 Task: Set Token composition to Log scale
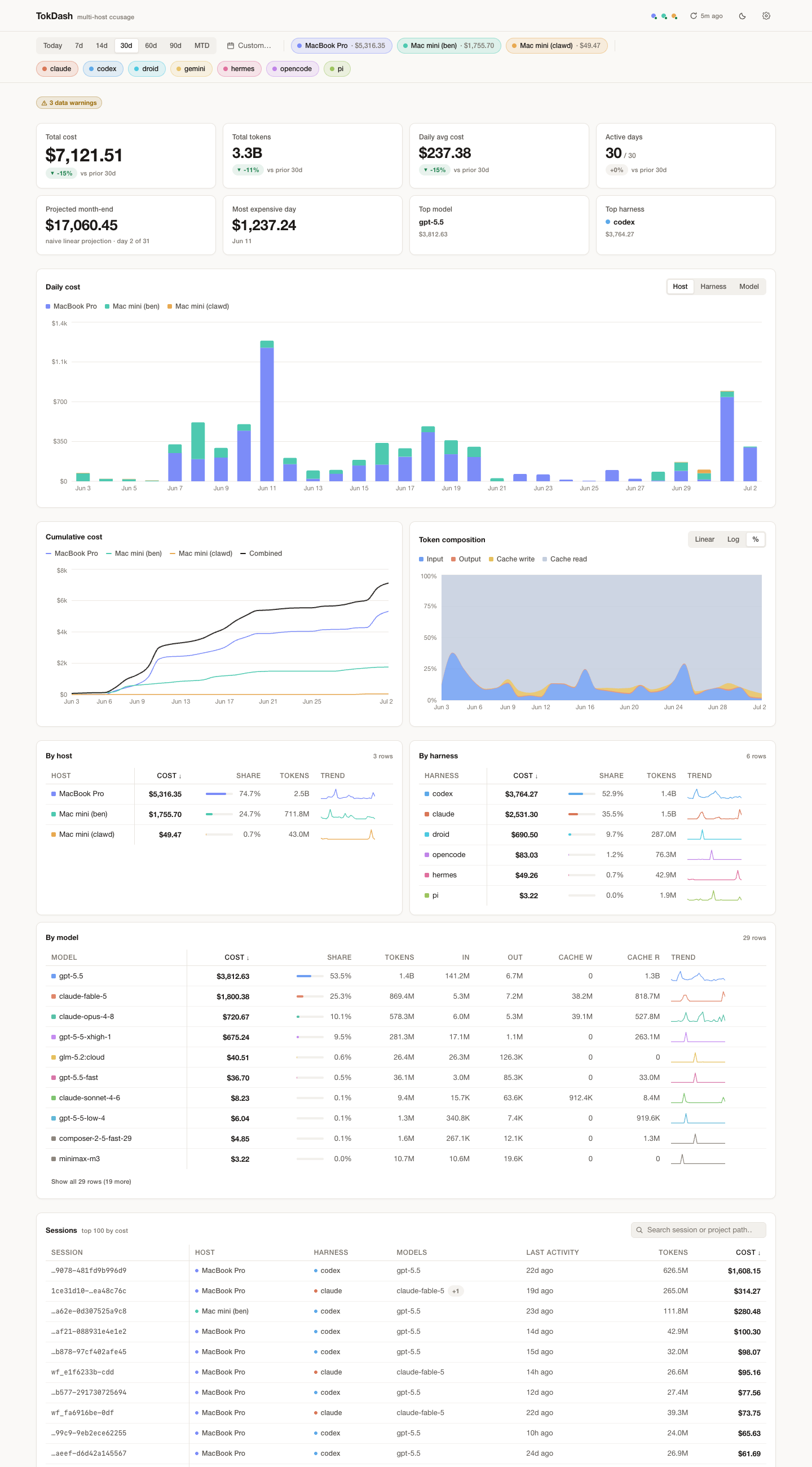click(733, 539)
